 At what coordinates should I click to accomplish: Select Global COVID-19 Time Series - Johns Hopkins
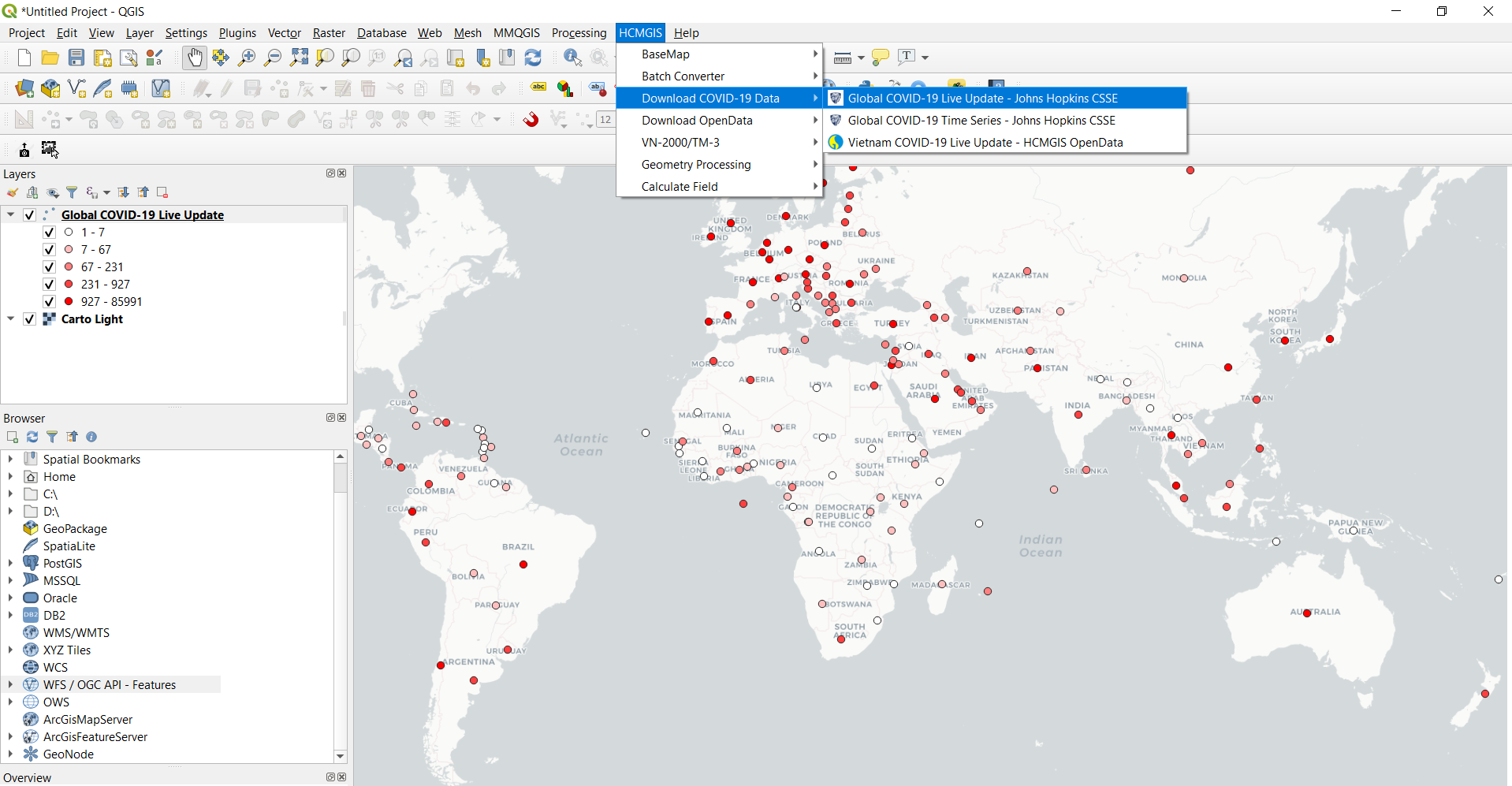(x=1006, y=121)
